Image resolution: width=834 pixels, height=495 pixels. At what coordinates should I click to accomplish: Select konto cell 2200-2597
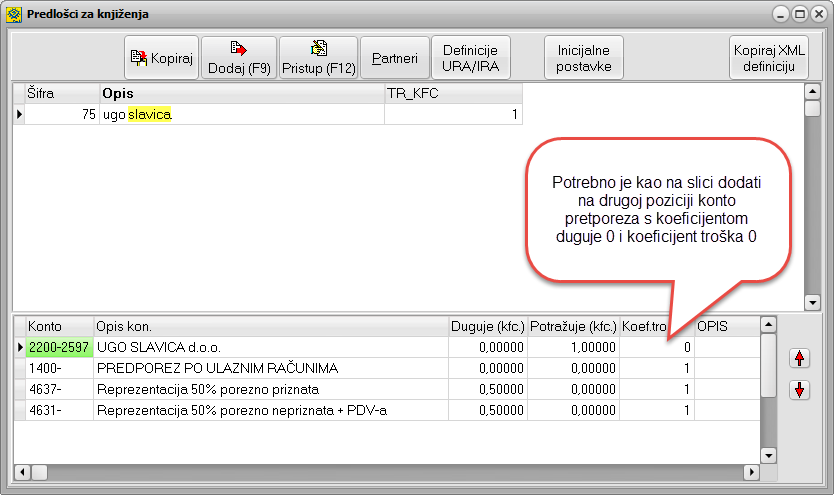[59, 347]
